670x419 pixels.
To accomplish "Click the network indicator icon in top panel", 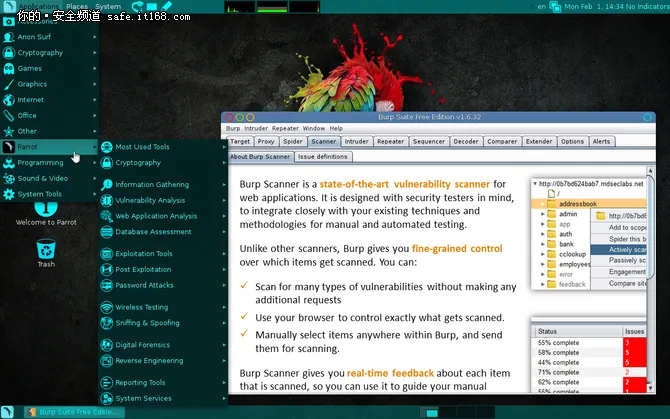I will coord(555,6).
